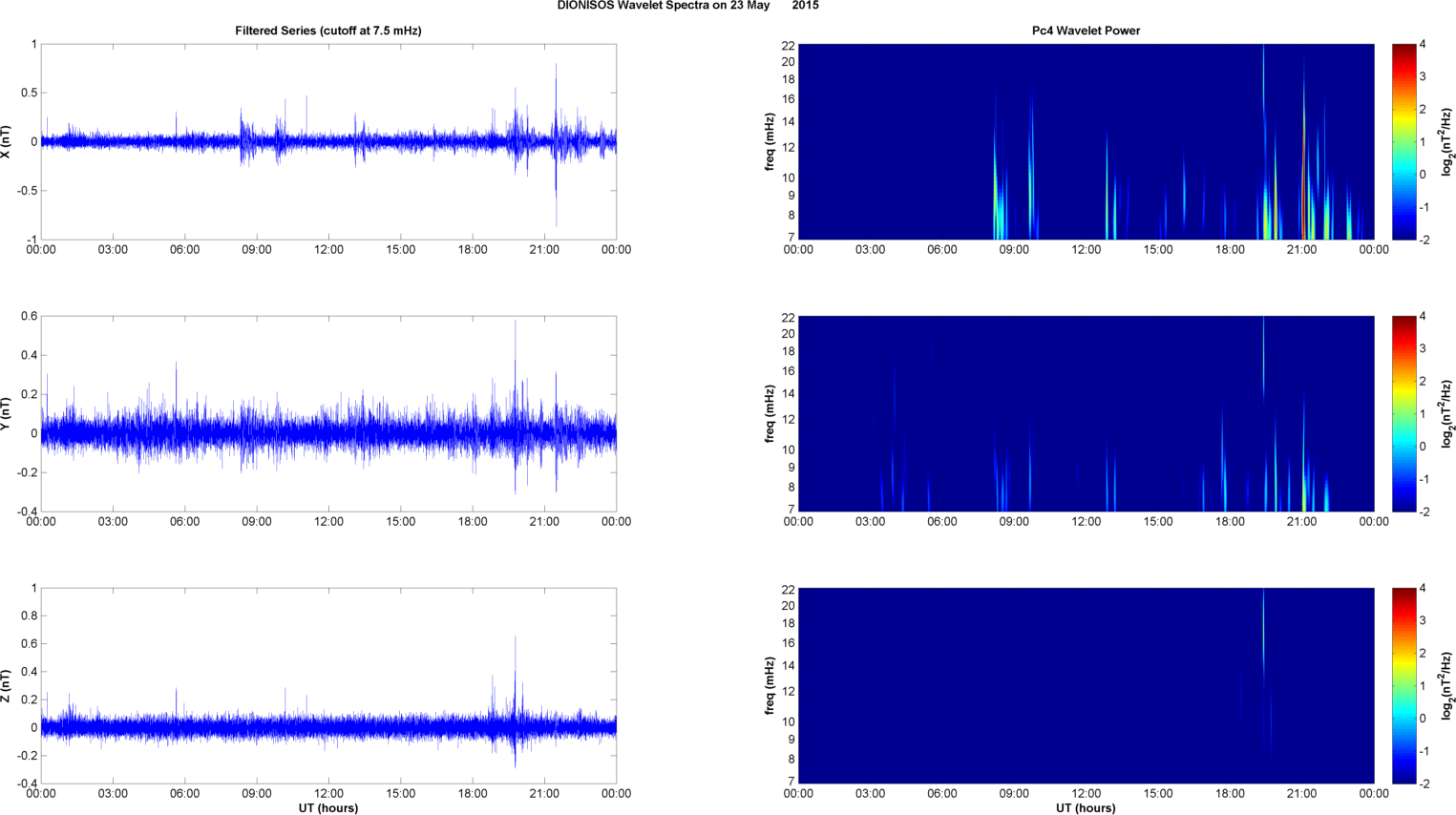Click the '-0.5' tick on the X (nT) axis
Image resolution: width=1456 pixels, height=815 pixels.
[27, 191]
